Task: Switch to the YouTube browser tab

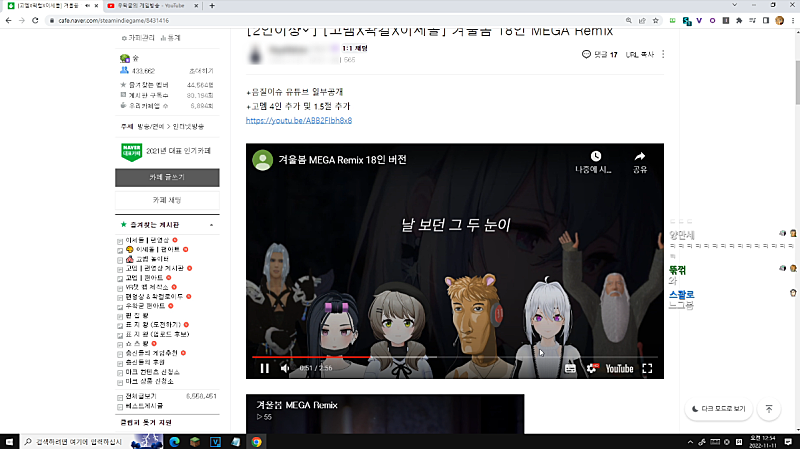Action: coord(151,6)
